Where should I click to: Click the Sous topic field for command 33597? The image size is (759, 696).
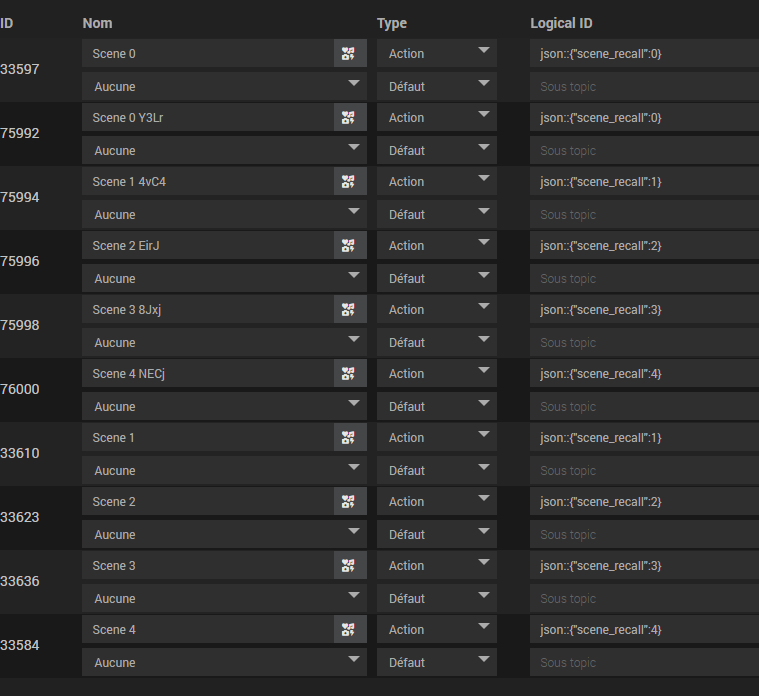644,86
